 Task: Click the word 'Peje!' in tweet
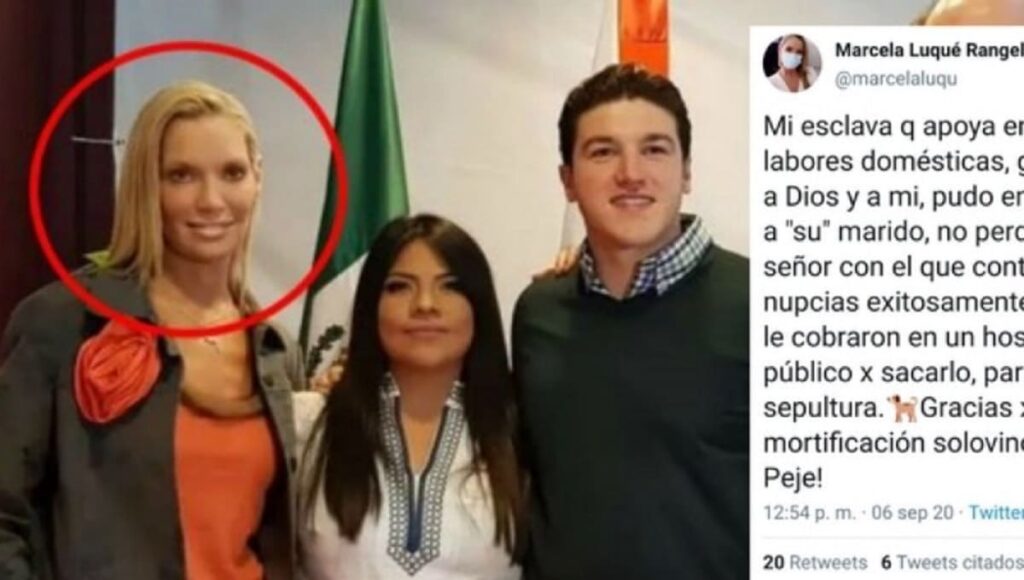[793, 479]
